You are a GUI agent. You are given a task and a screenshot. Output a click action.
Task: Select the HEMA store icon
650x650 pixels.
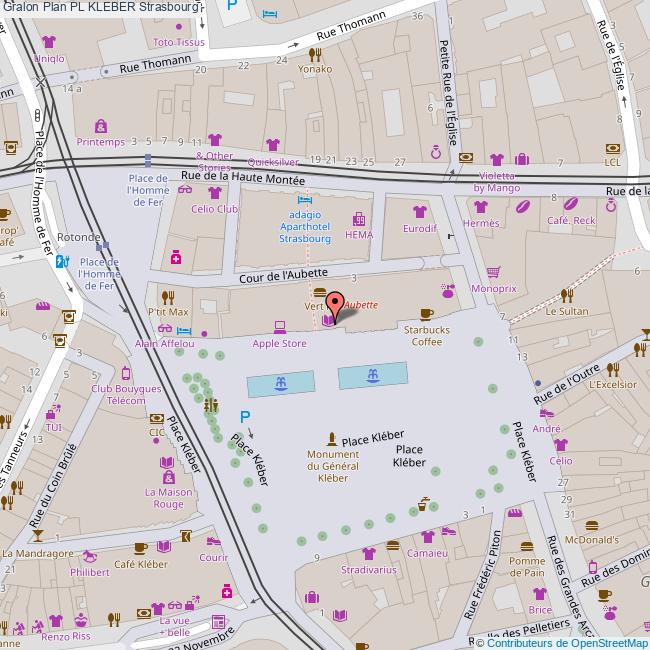pos(358,219)
